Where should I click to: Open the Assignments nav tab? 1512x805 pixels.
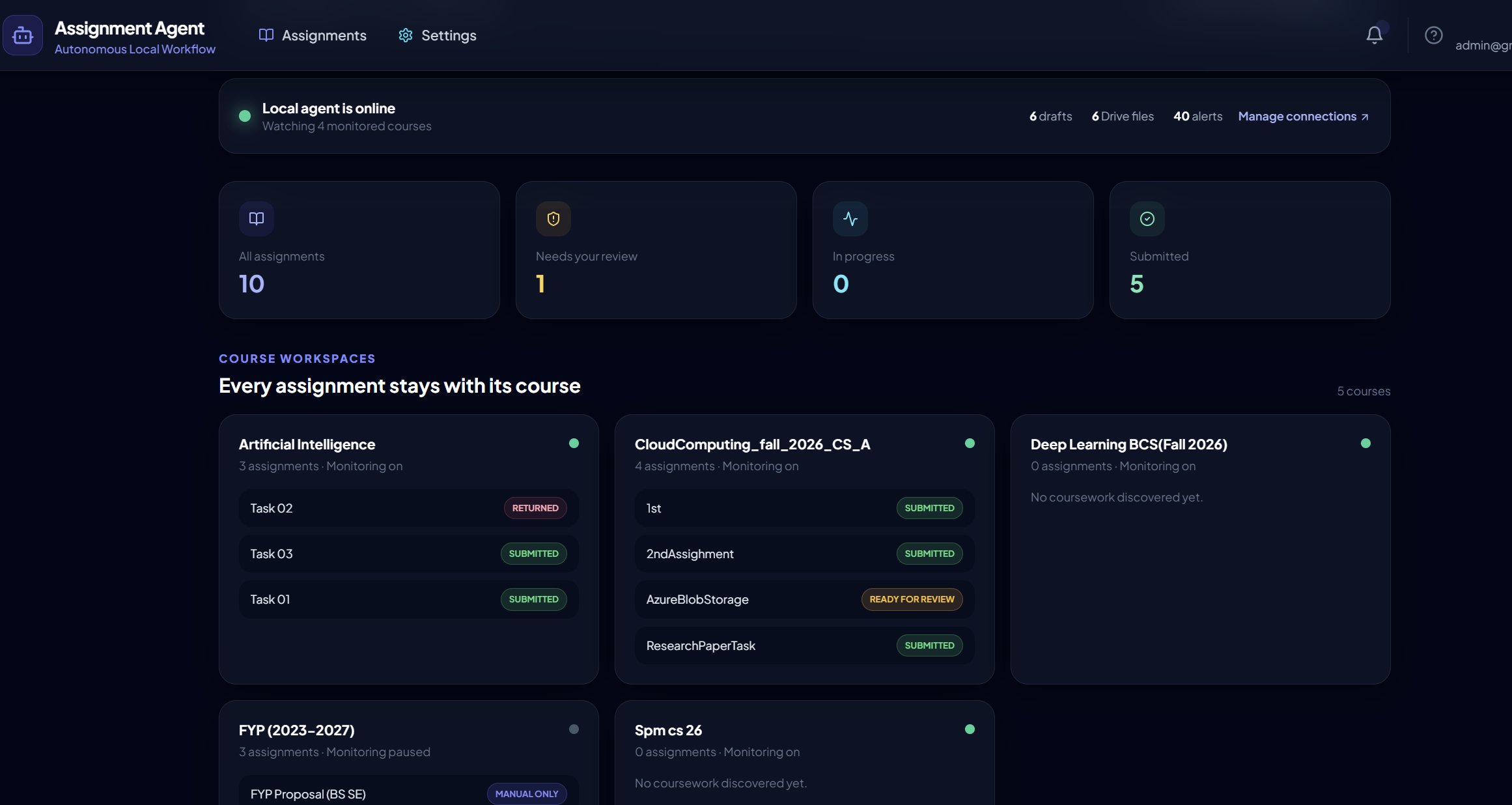[313, 35]
